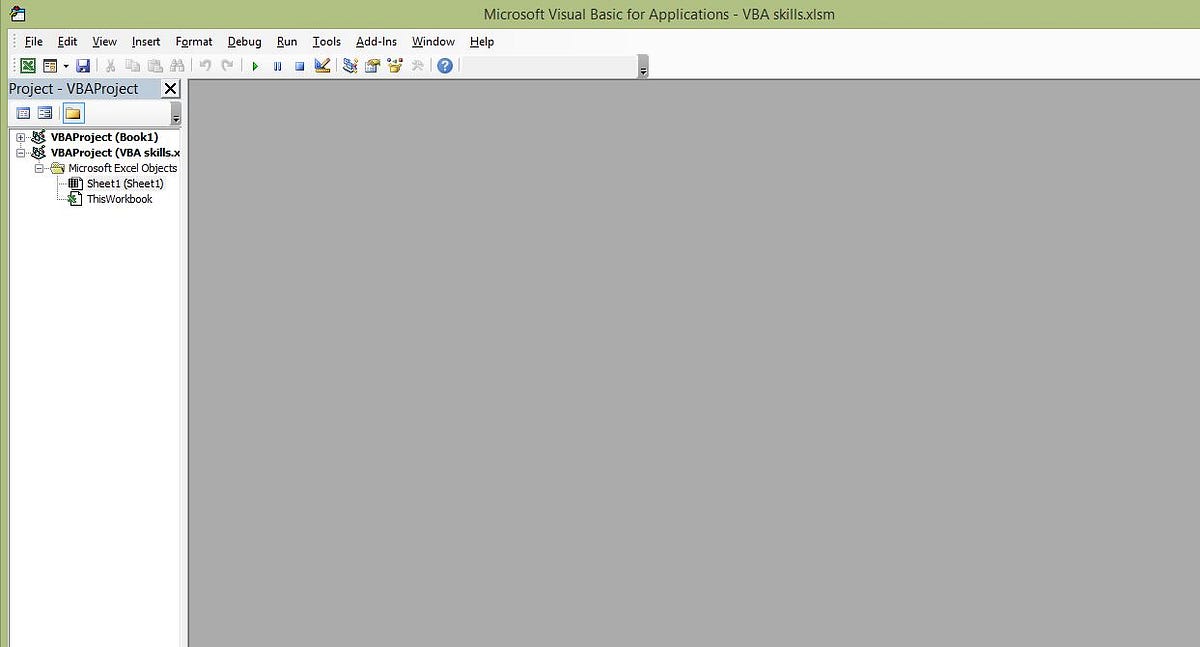Open the Object Browser icon
Viewport: 1200px width, 647px height.
(394, 65)
